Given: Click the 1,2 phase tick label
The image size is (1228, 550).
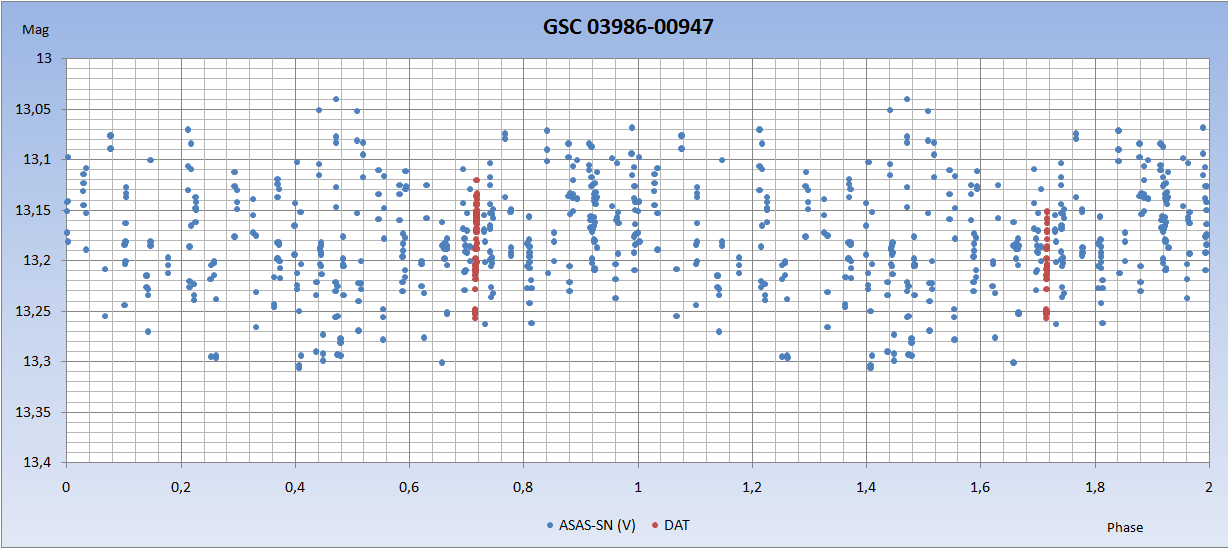Looking at the screenshot, I should point(752,487).
